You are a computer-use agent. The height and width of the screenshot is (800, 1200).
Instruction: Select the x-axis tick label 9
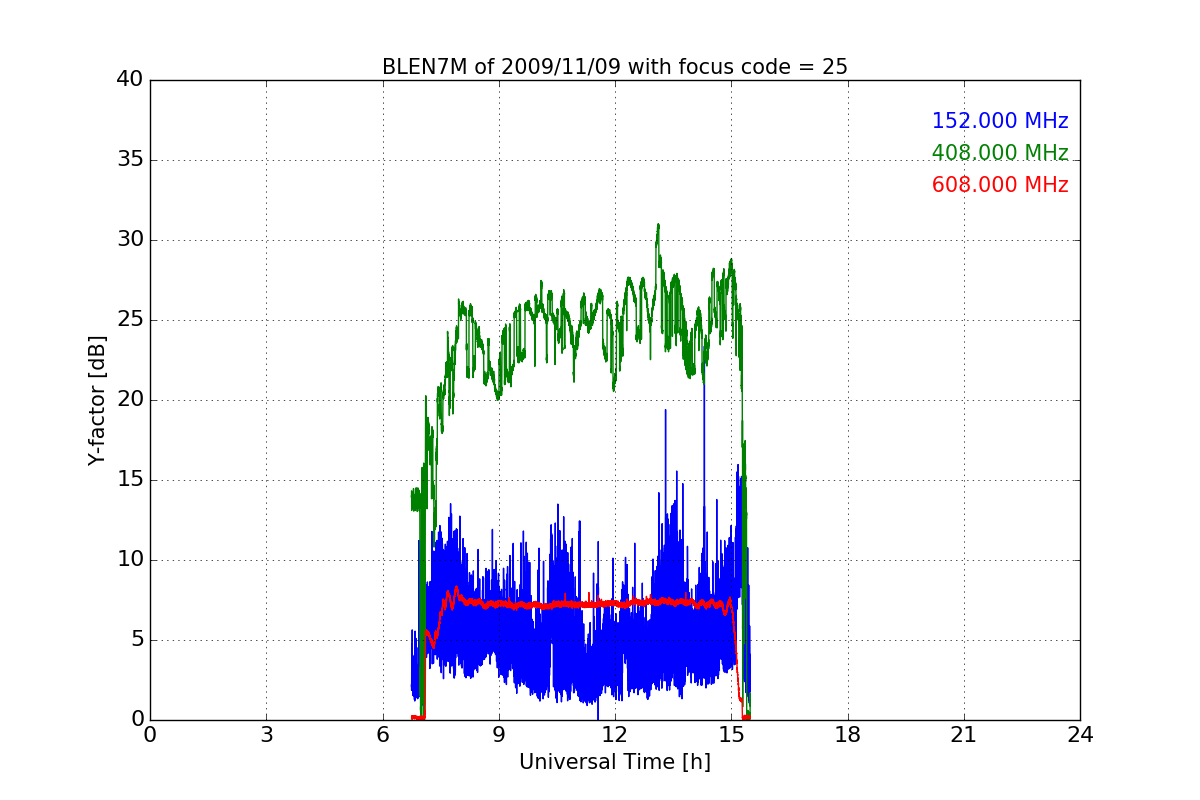499,735
